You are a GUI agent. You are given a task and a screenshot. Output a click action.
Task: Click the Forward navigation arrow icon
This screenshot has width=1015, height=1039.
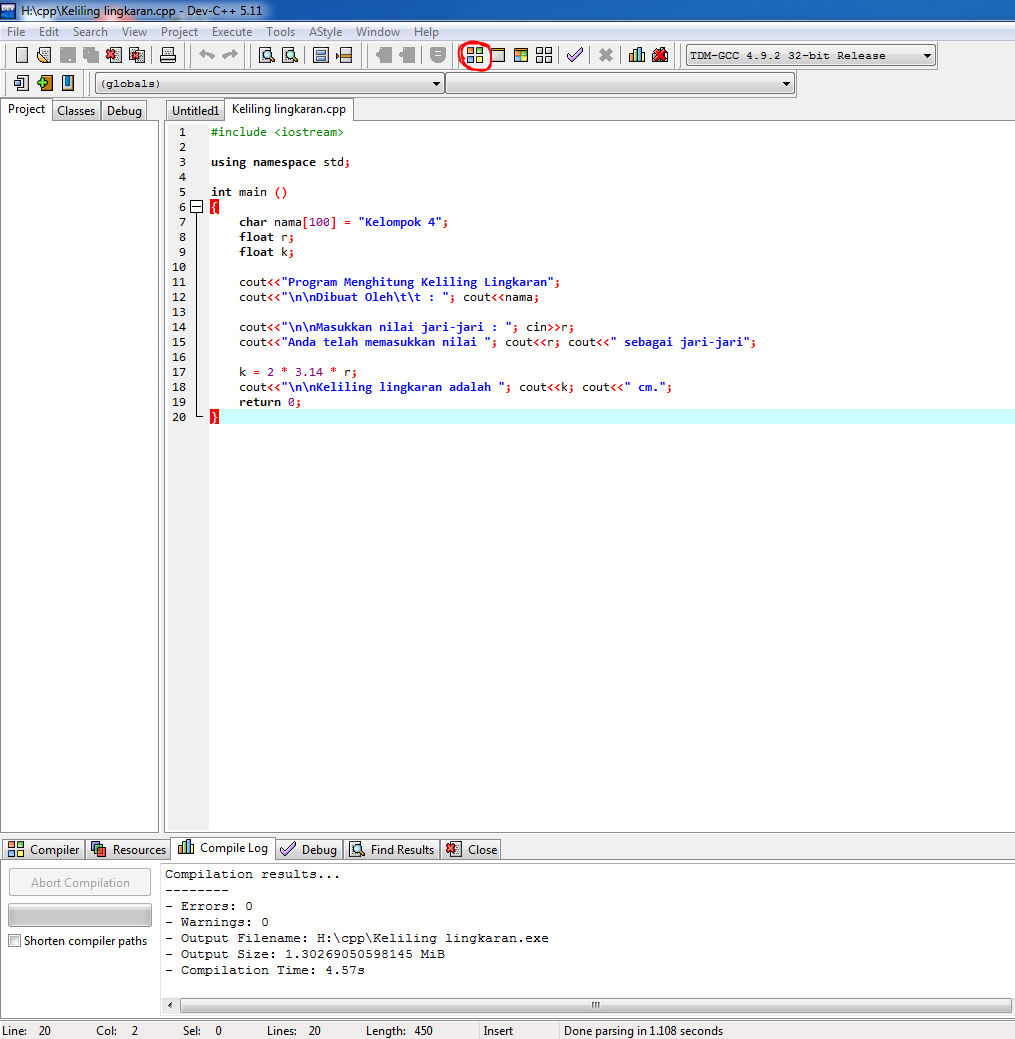pyautogui.click(x=407, y=56)
